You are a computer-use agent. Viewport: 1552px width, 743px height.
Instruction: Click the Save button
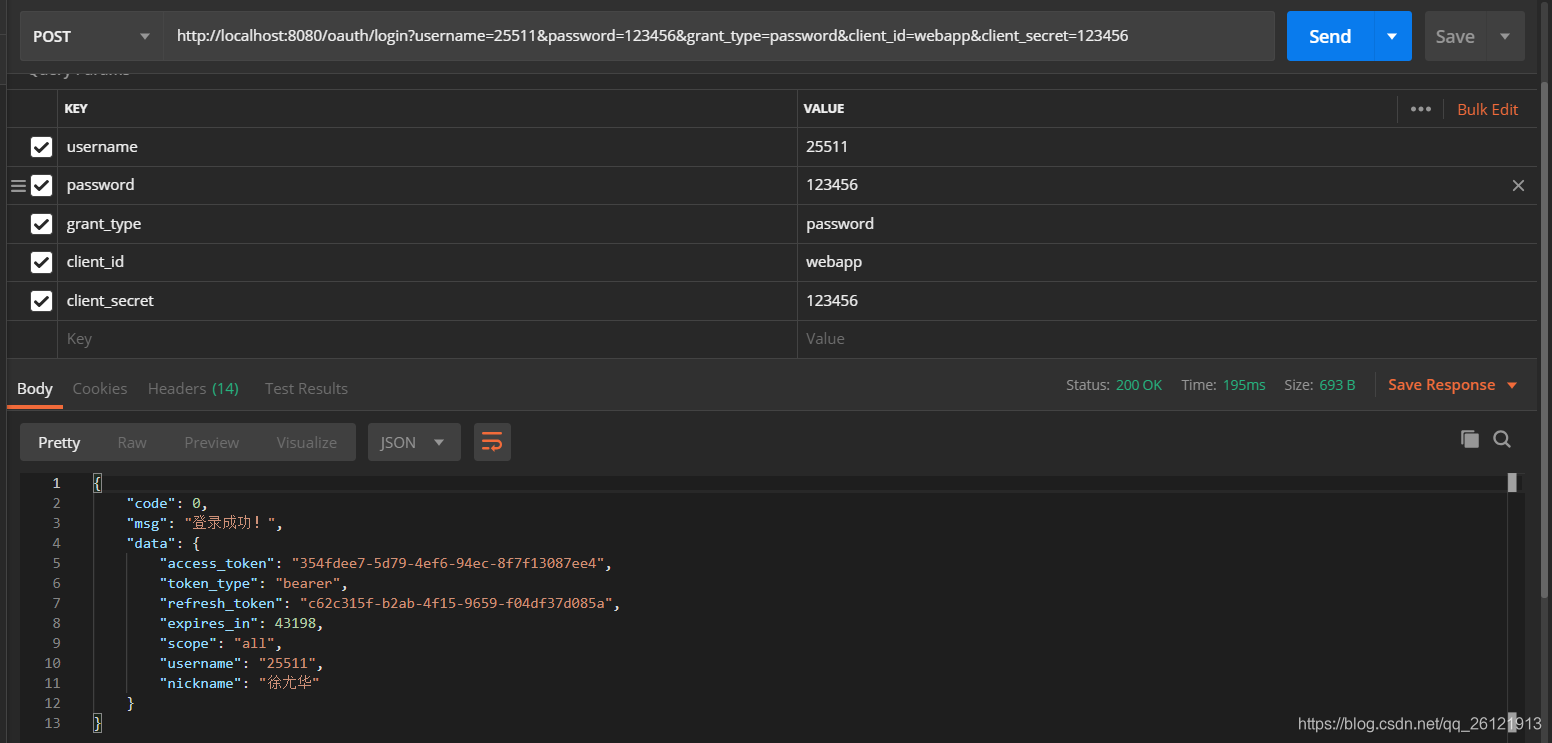coord(1455,36)
